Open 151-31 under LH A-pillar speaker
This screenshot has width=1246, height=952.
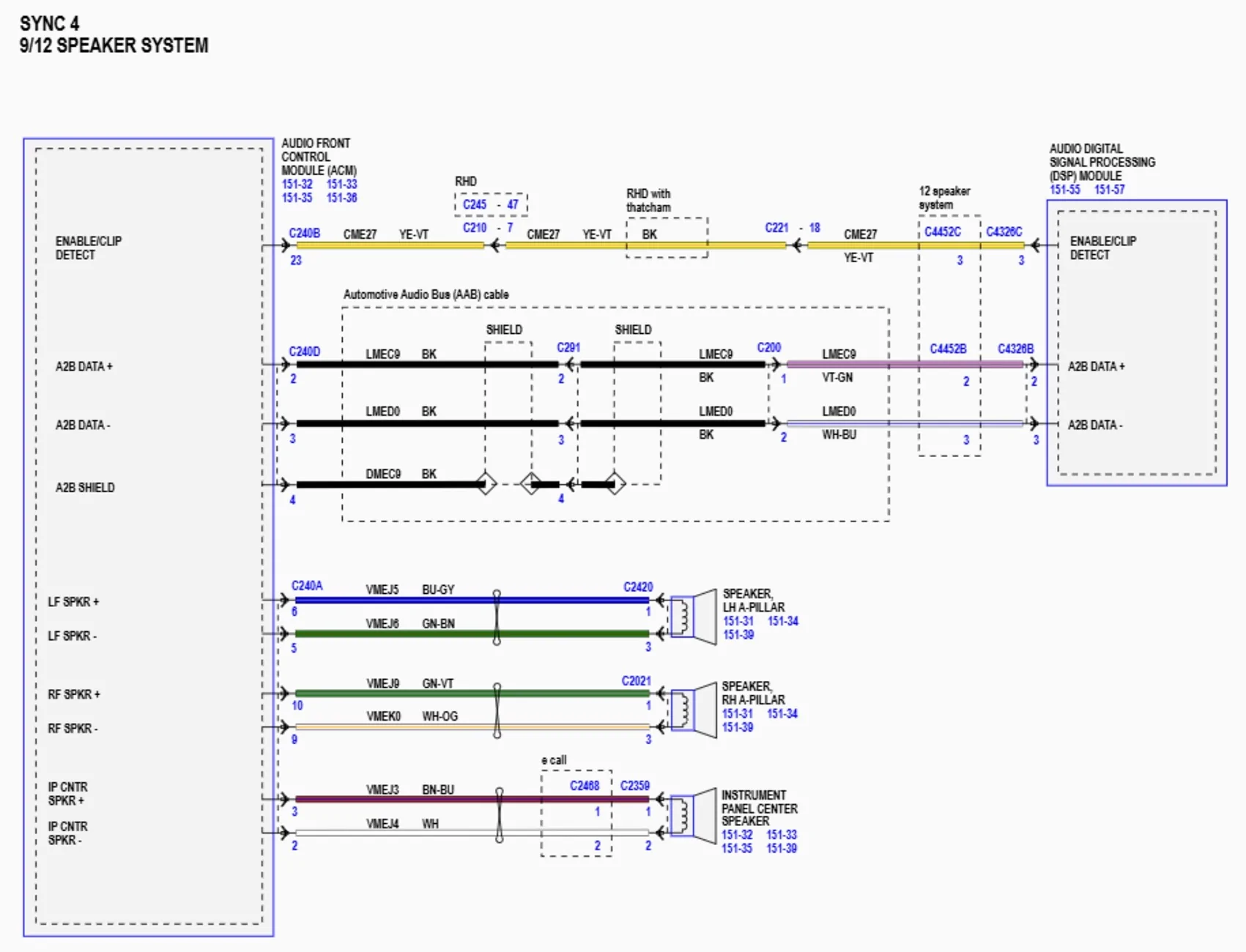738,621
